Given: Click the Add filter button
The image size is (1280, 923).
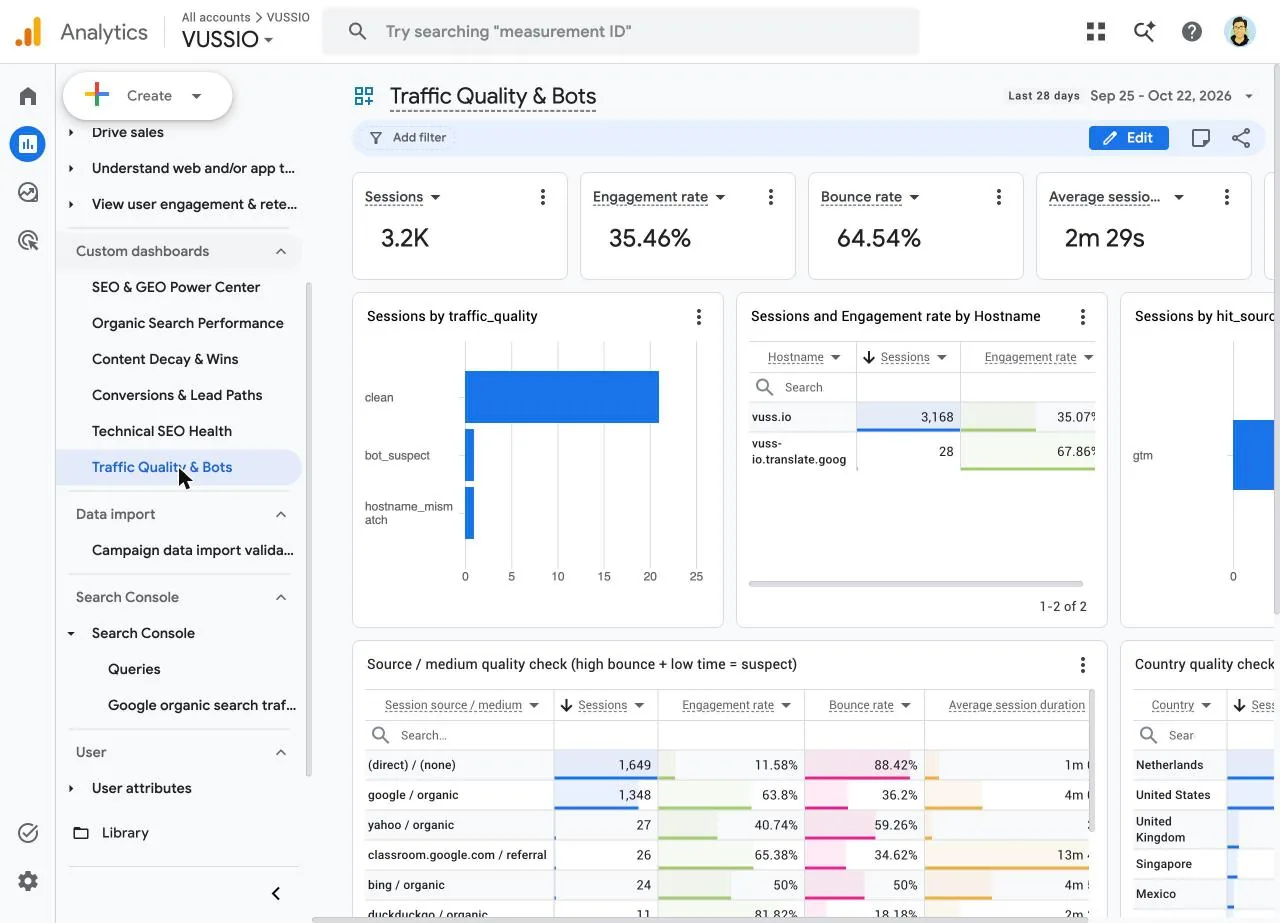Looking at the screenshot, I should point(407,138).
